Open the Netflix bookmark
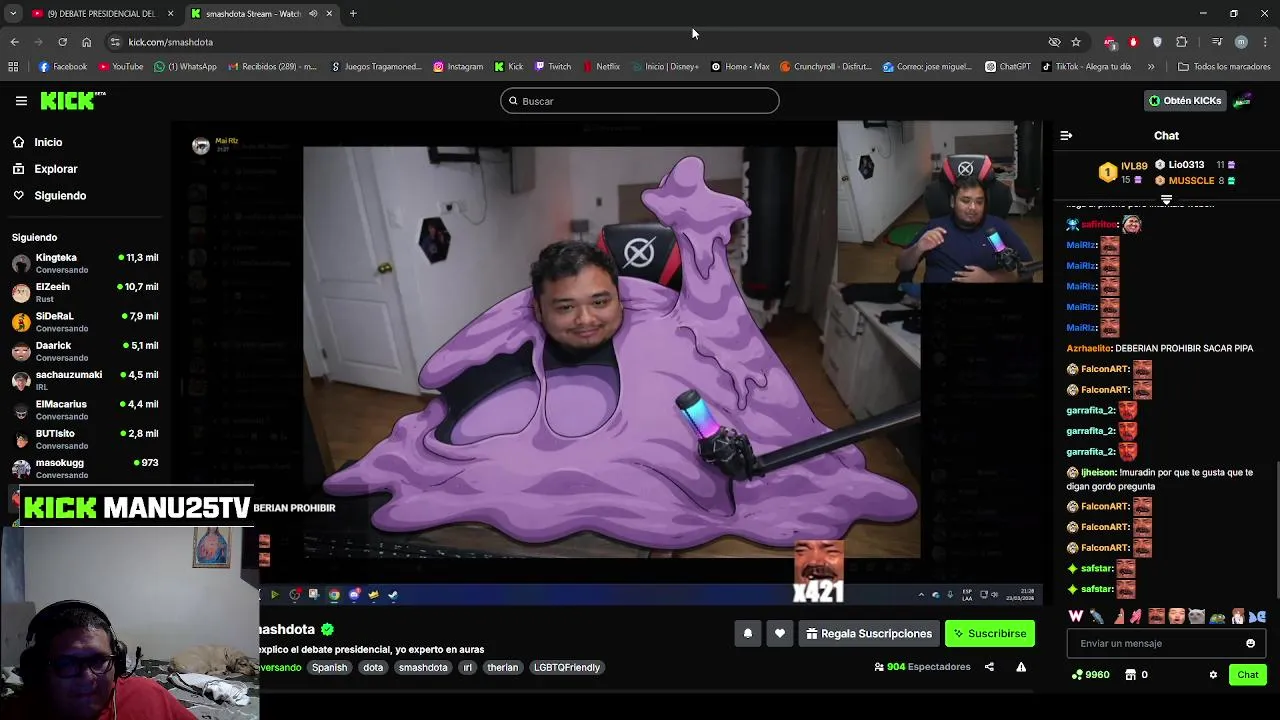 pos(601,67)
